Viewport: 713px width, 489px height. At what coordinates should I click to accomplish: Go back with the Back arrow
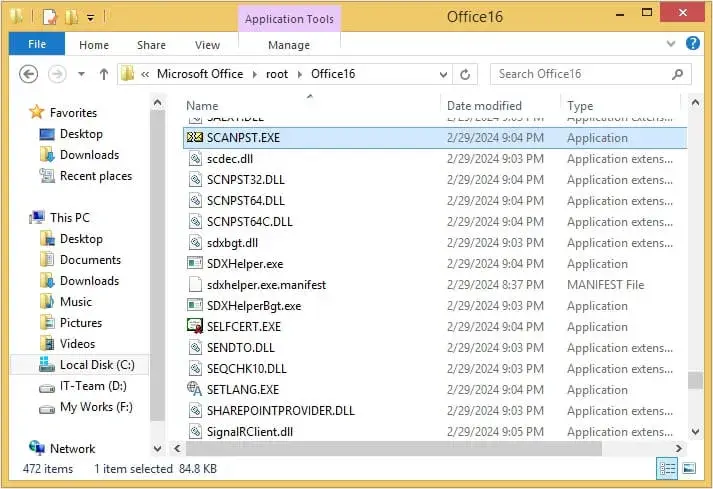click(28, 74)
